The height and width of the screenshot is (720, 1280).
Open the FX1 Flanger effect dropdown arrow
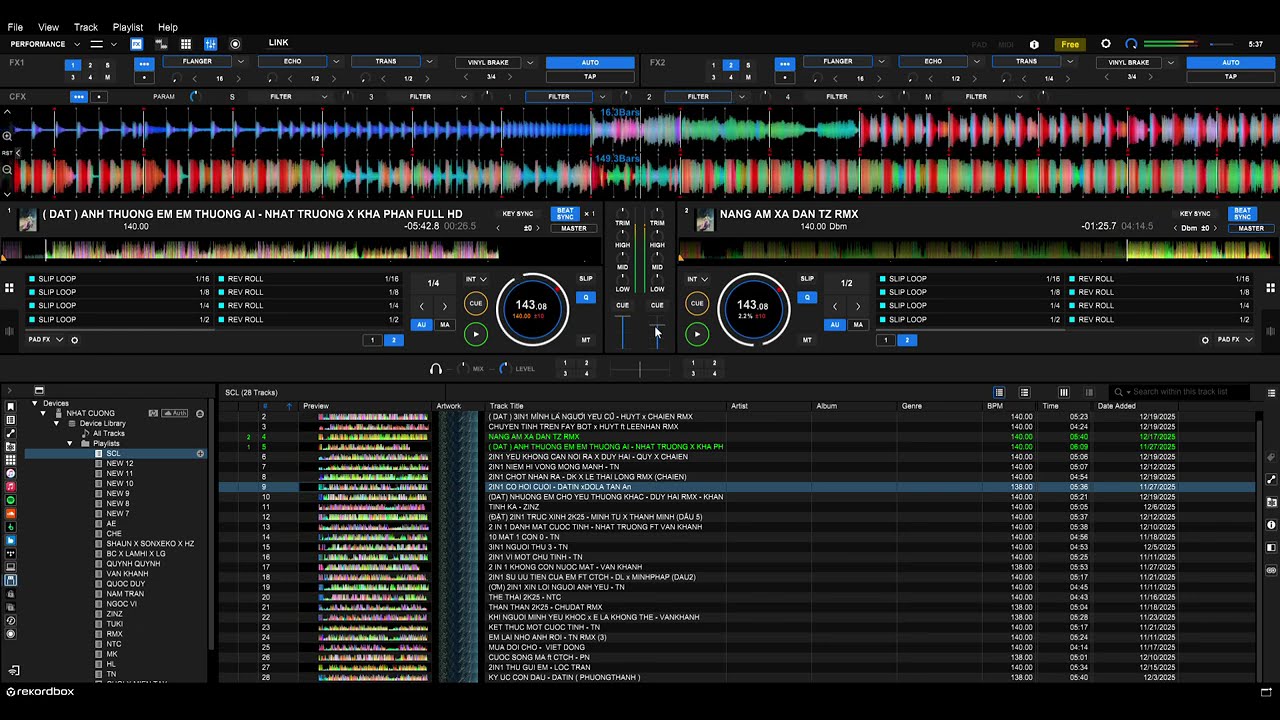(x=240, y=62)
